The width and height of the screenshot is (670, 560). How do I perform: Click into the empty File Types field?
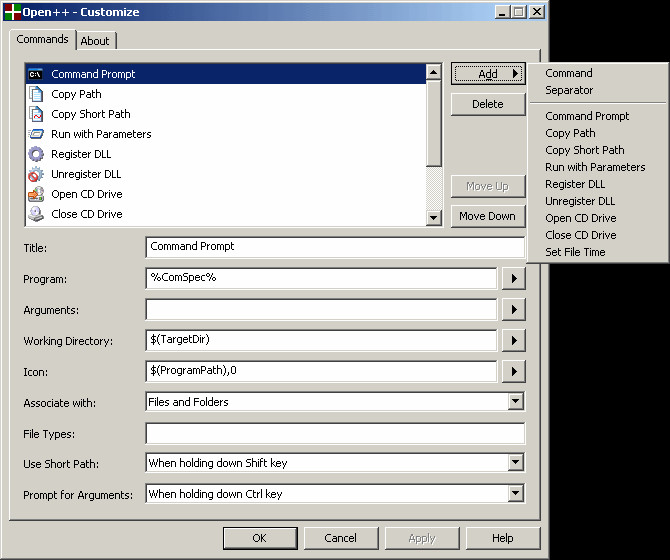coord(335,433)
